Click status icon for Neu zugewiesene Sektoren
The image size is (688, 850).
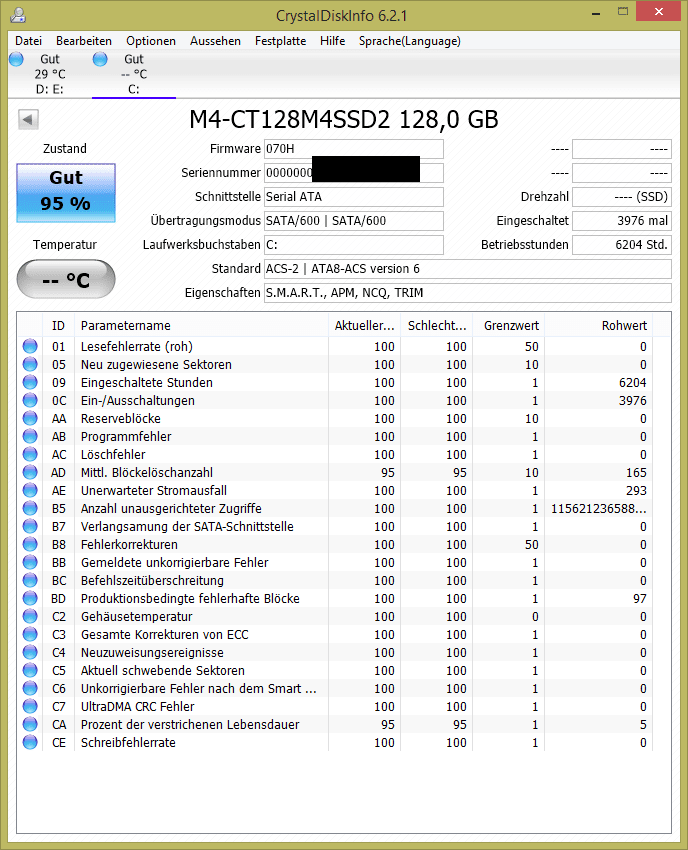point(30,364)
